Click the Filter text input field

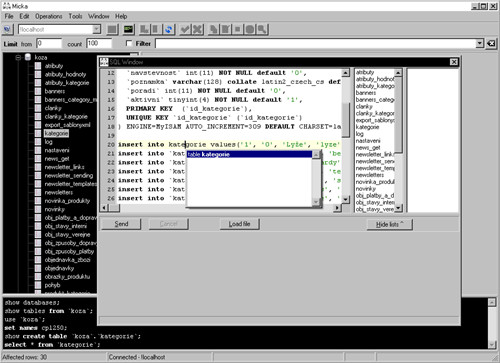click(316, 43)
